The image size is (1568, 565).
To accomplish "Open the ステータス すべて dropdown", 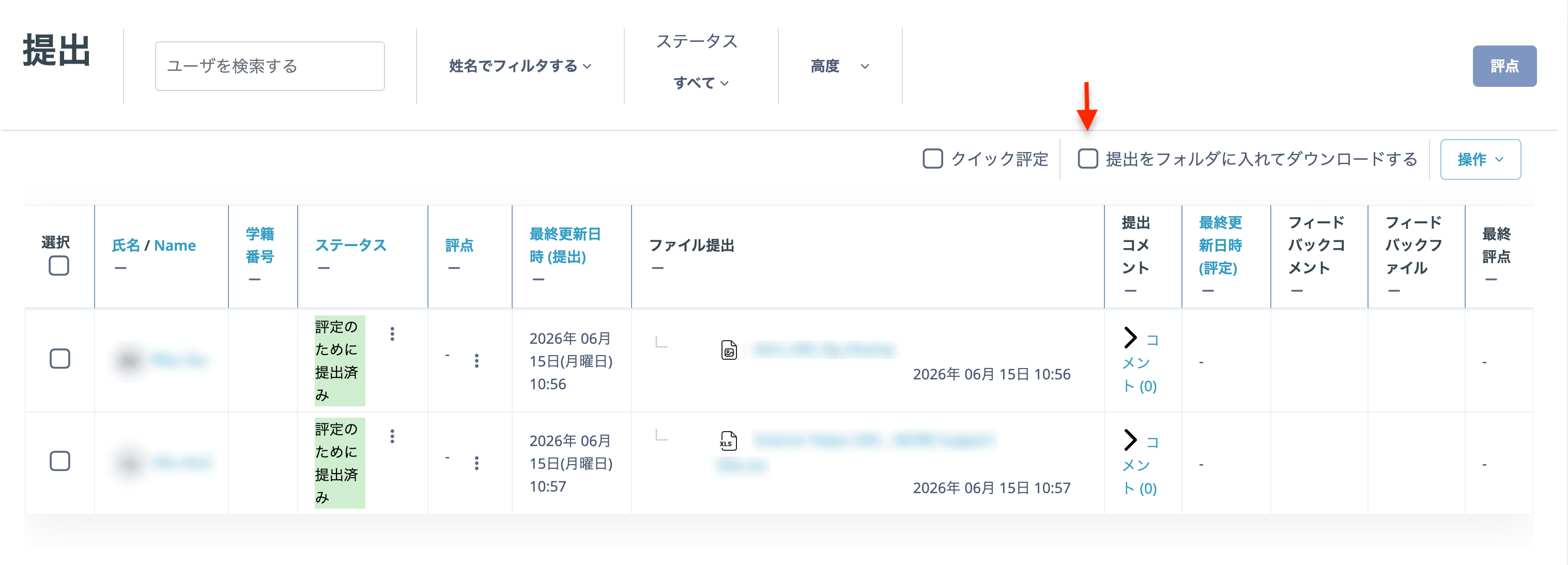I will point(701,82).
